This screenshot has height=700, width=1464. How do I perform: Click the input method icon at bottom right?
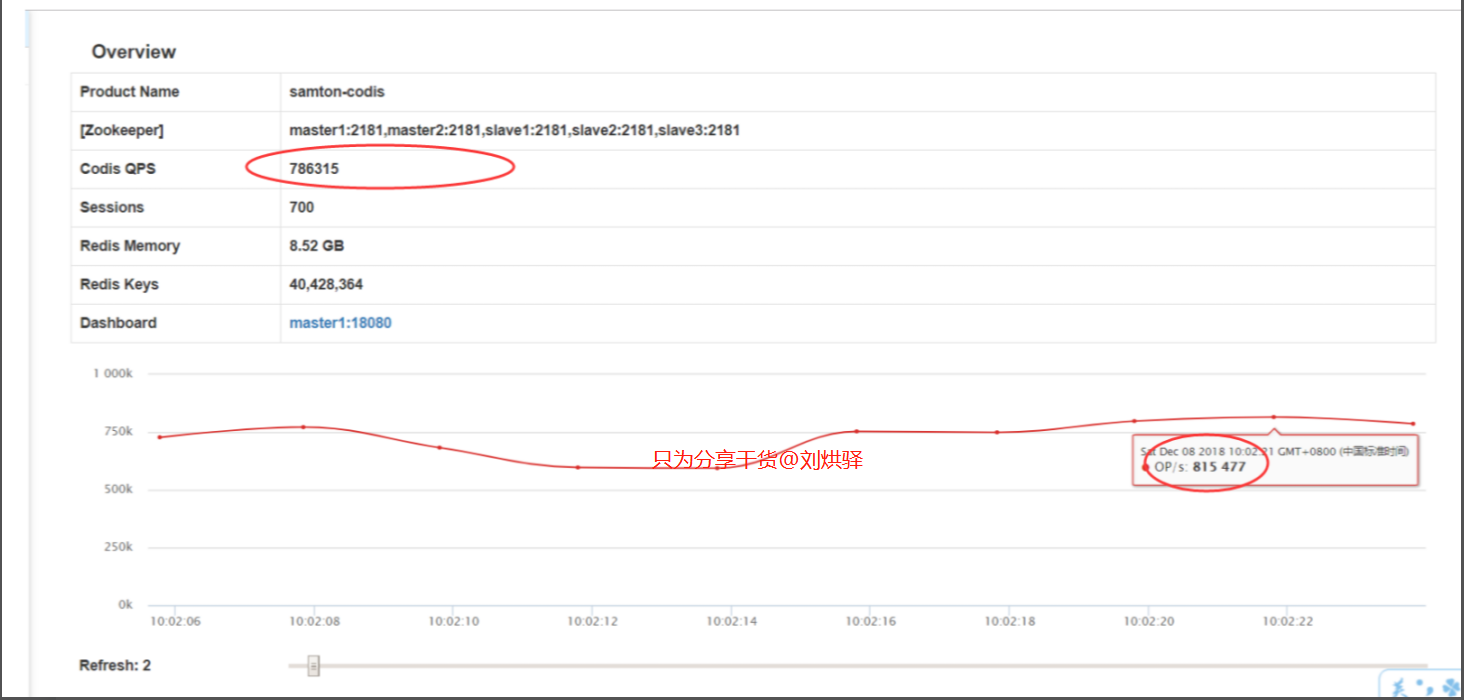1423,686
